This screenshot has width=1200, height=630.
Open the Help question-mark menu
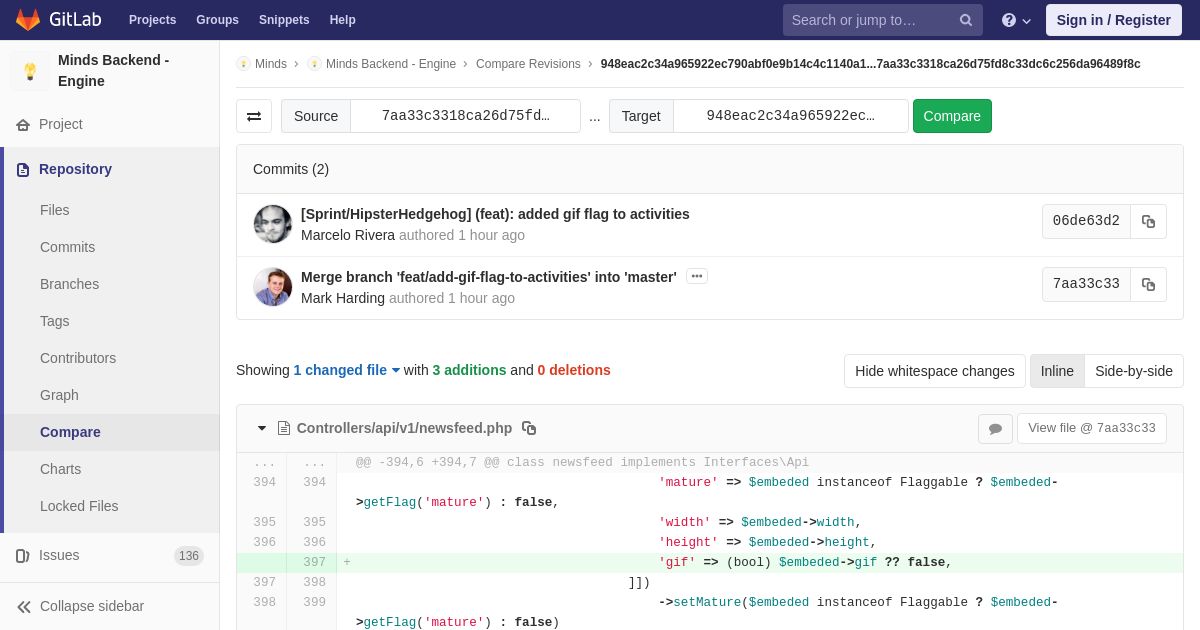(x=1016, y=20)
